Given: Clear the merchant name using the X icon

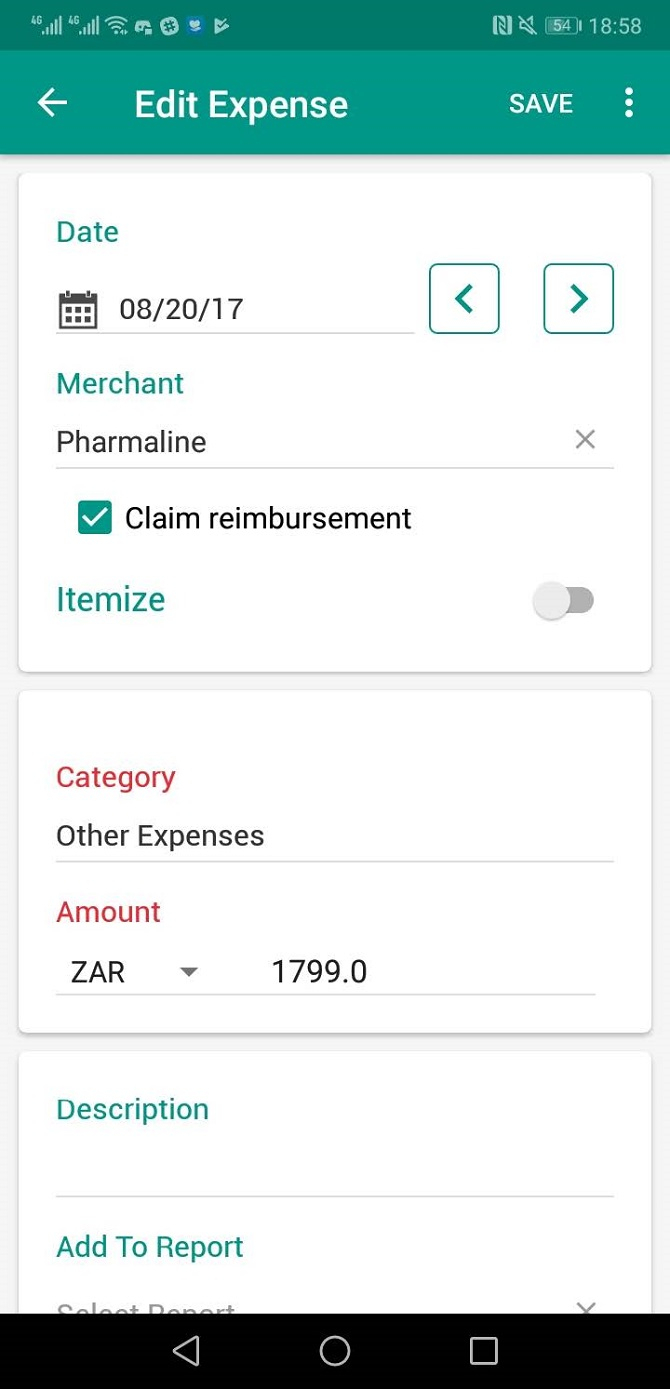Looking at the screenshot, I should 584,439.
